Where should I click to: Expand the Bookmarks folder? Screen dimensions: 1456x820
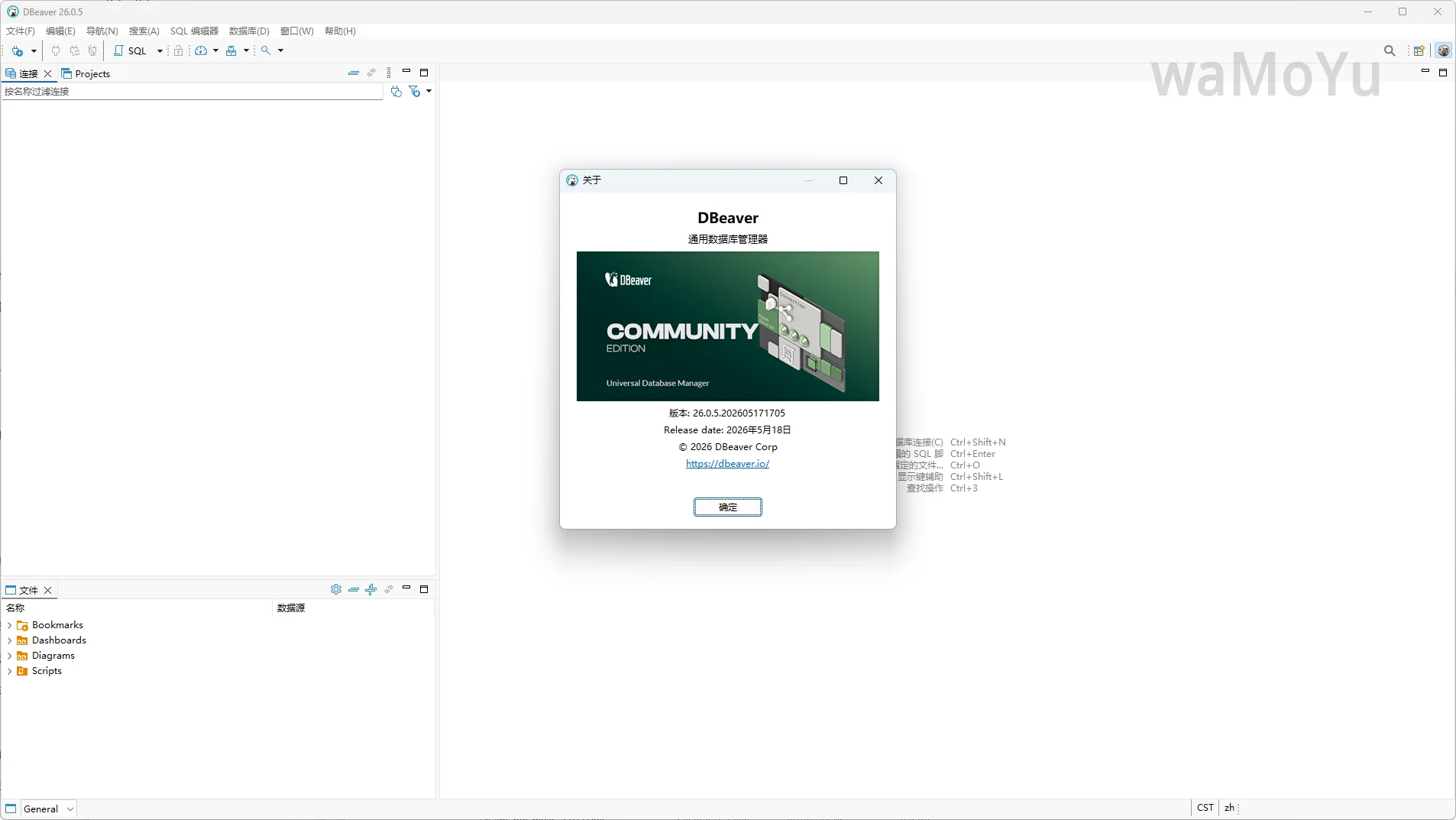[x=9, y=626]
